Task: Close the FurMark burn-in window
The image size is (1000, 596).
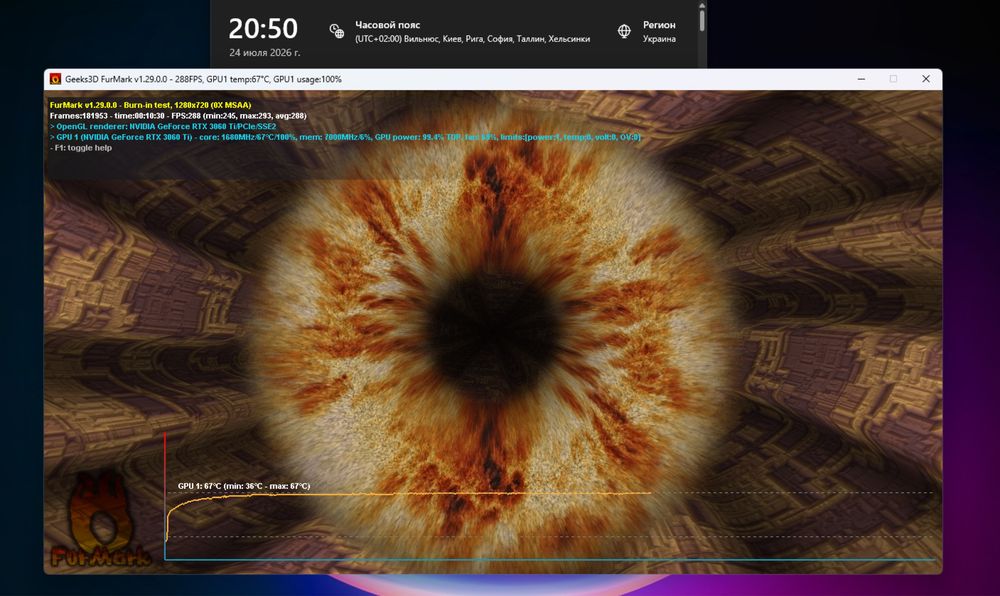Action: (x=925, y=79)
